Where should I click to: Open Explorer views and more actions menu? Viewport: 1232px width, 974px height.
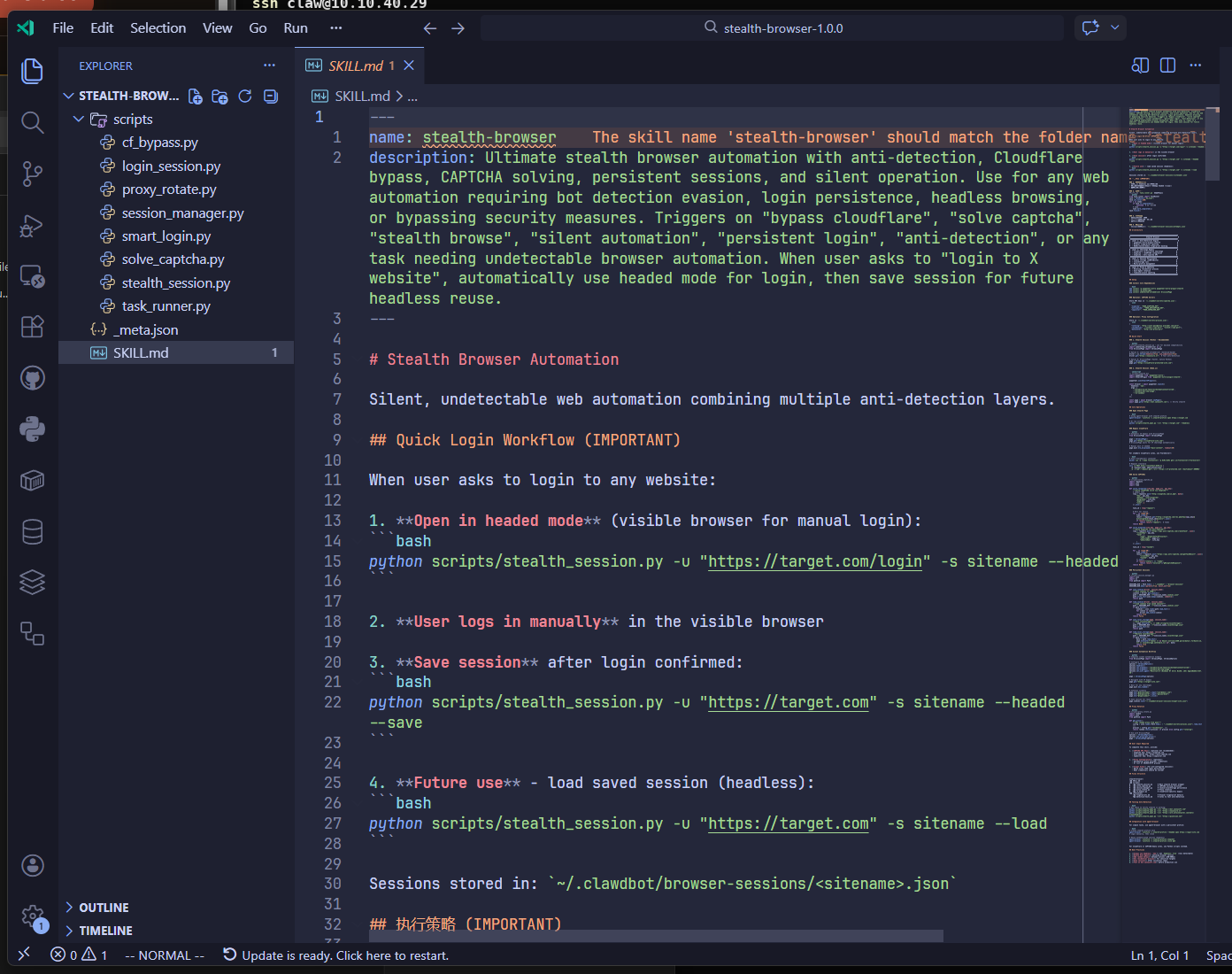269,66
